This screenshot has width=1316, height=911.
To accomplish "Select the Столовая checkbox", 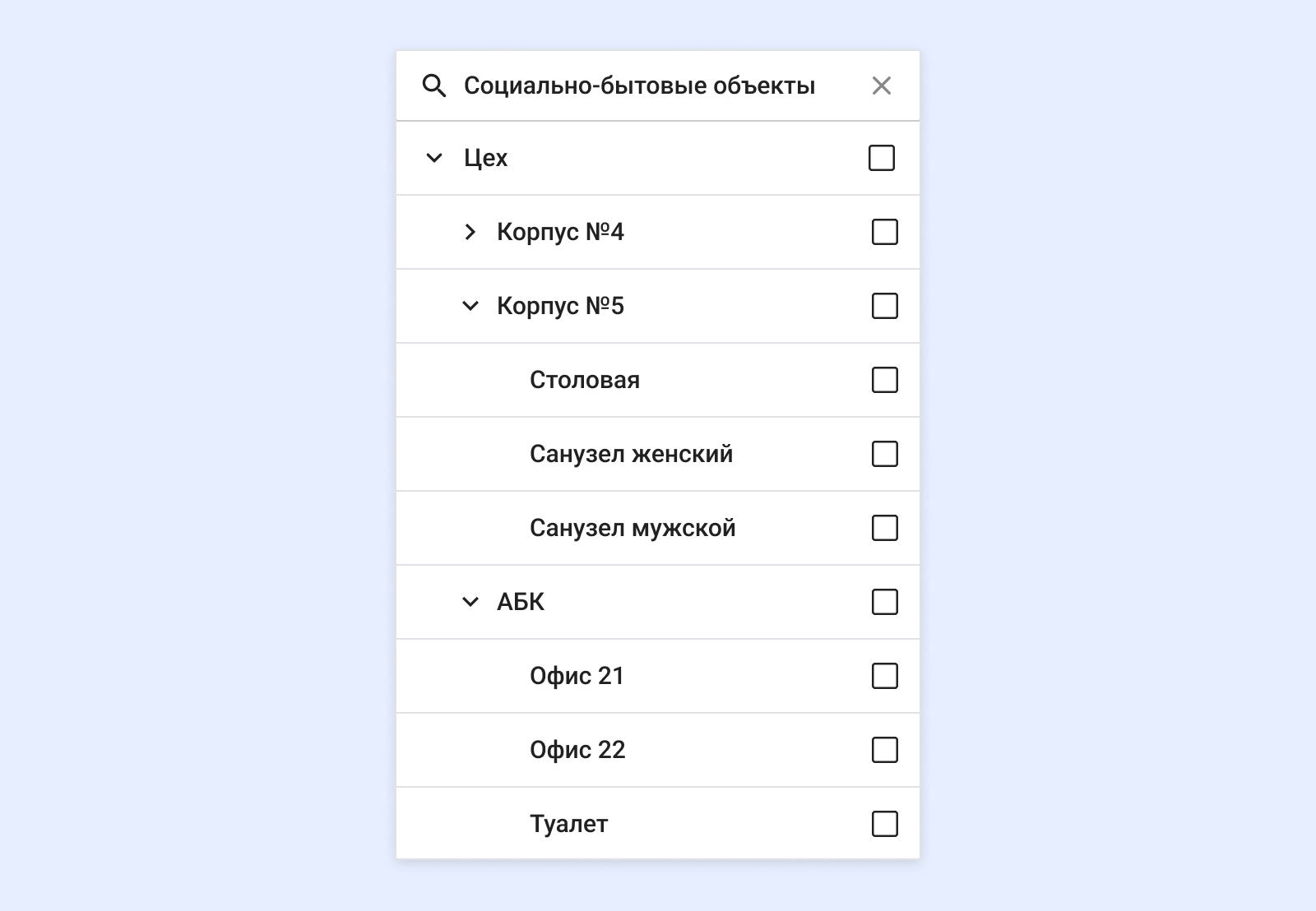I will tap(884, 380).
